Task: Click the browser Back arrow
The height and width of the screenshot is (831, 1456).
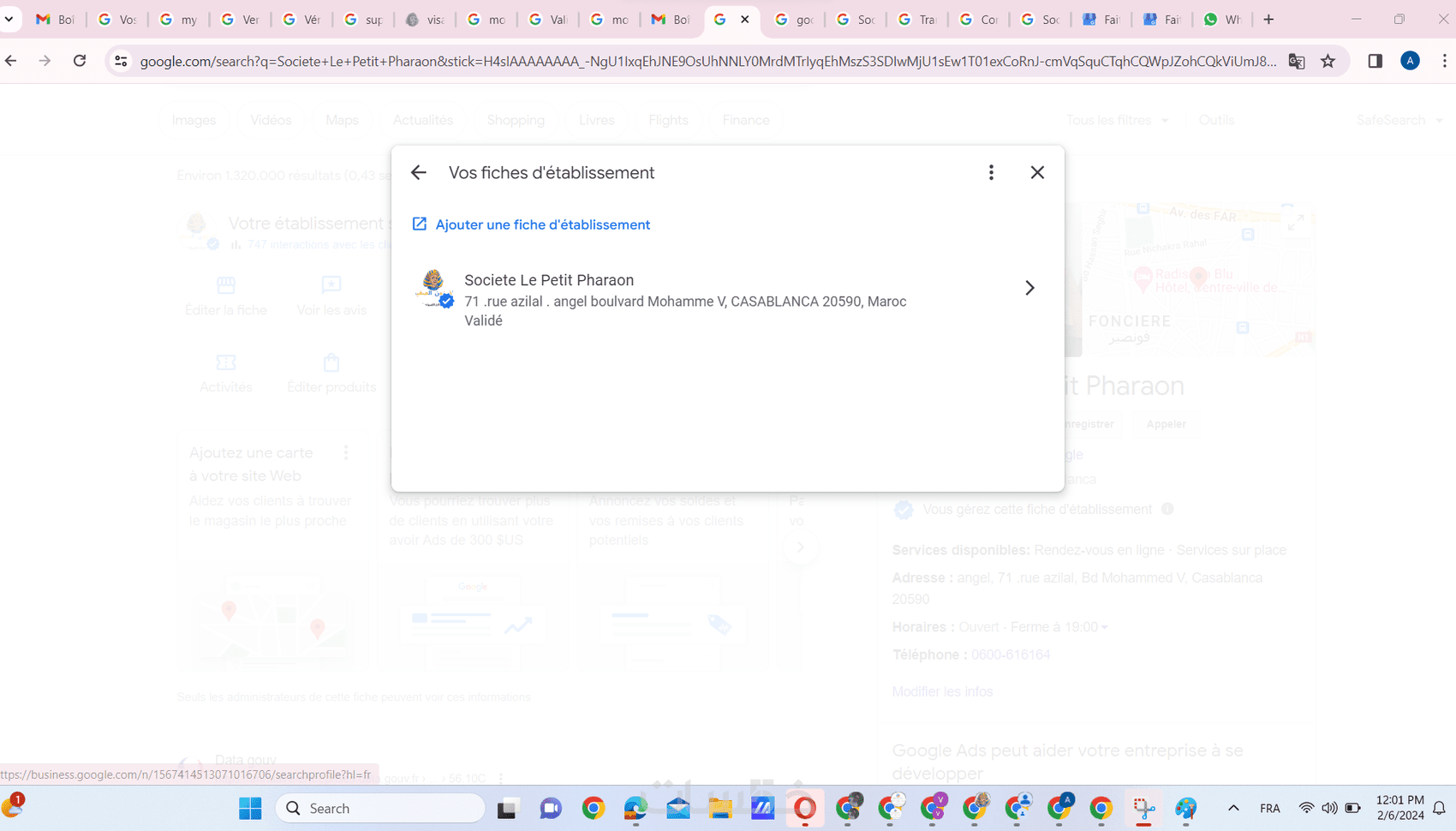Action: [11, 61]
